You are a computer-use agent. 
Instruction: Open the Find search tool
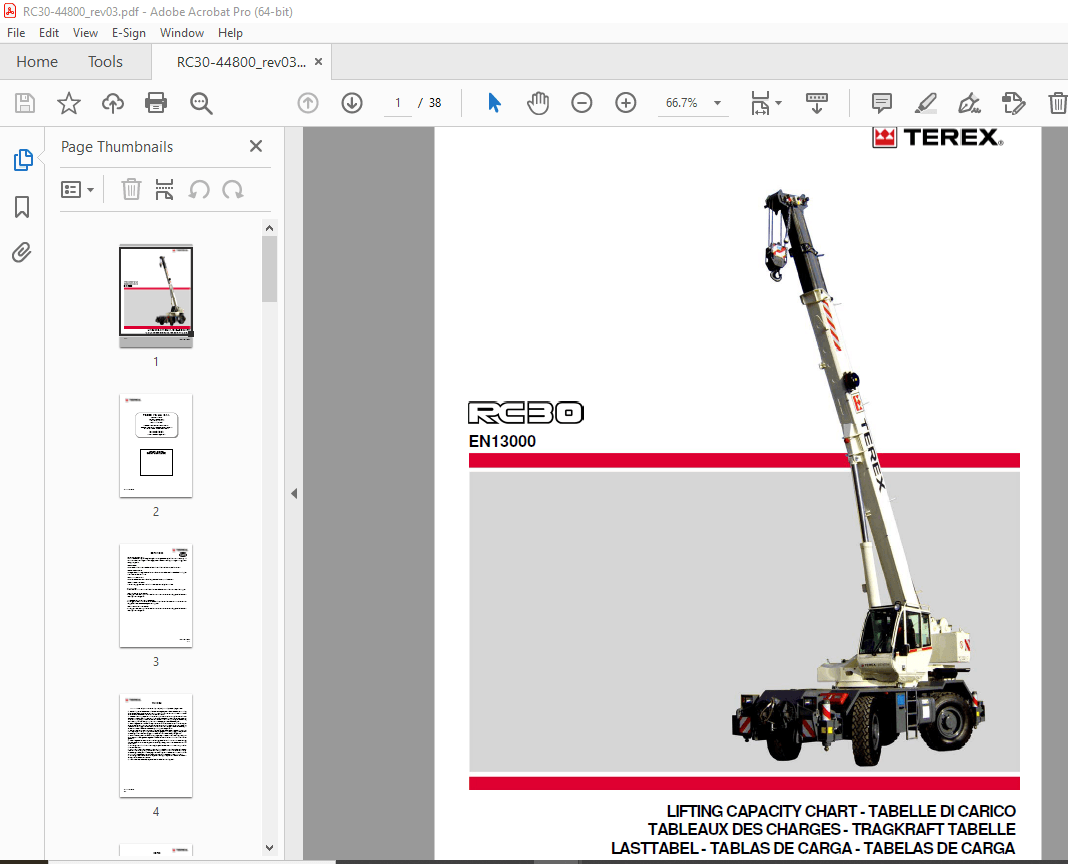[201, 103]
